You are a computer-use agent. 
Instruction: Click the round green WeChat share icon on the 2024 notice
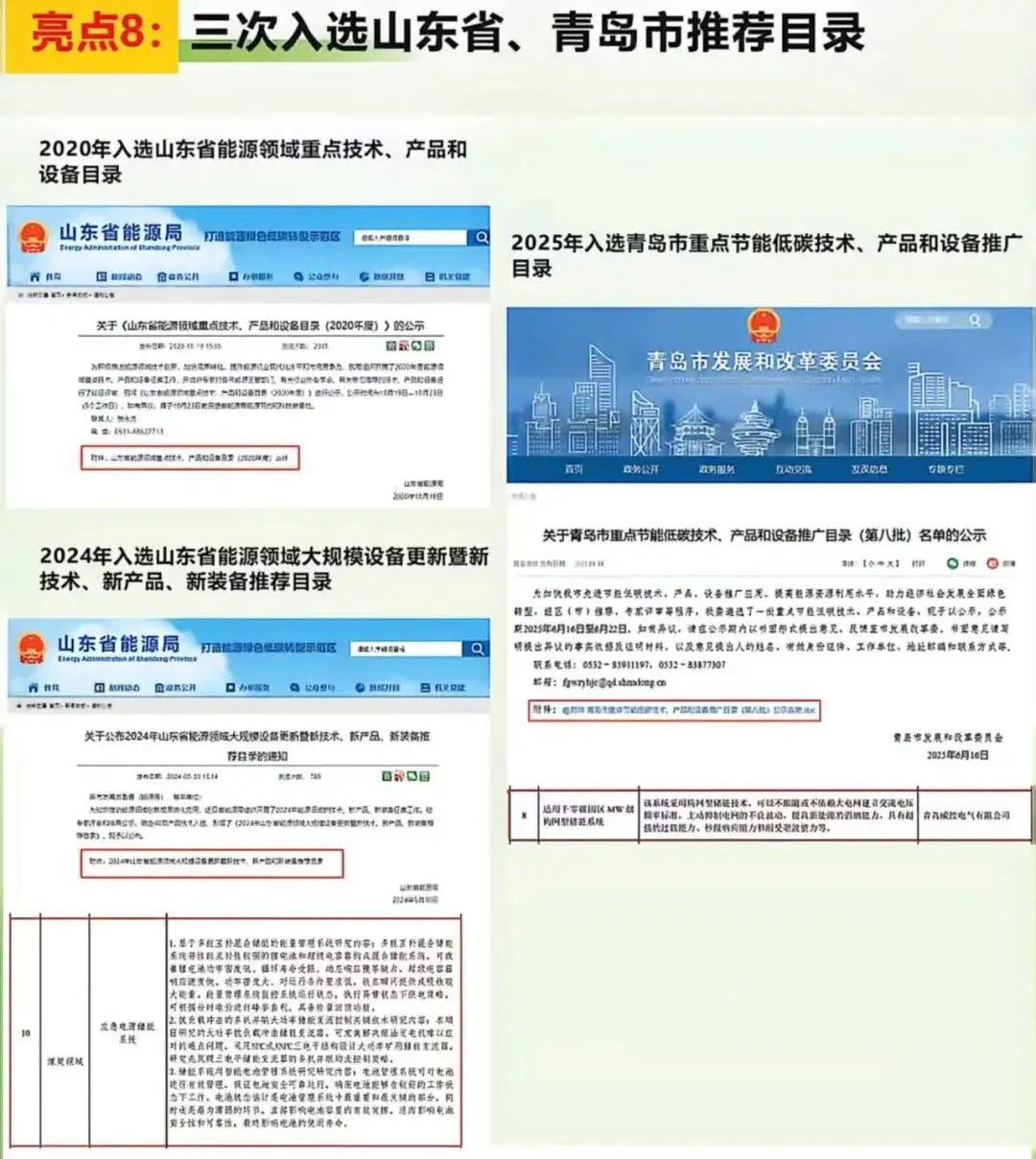click(x=412, y=776)
